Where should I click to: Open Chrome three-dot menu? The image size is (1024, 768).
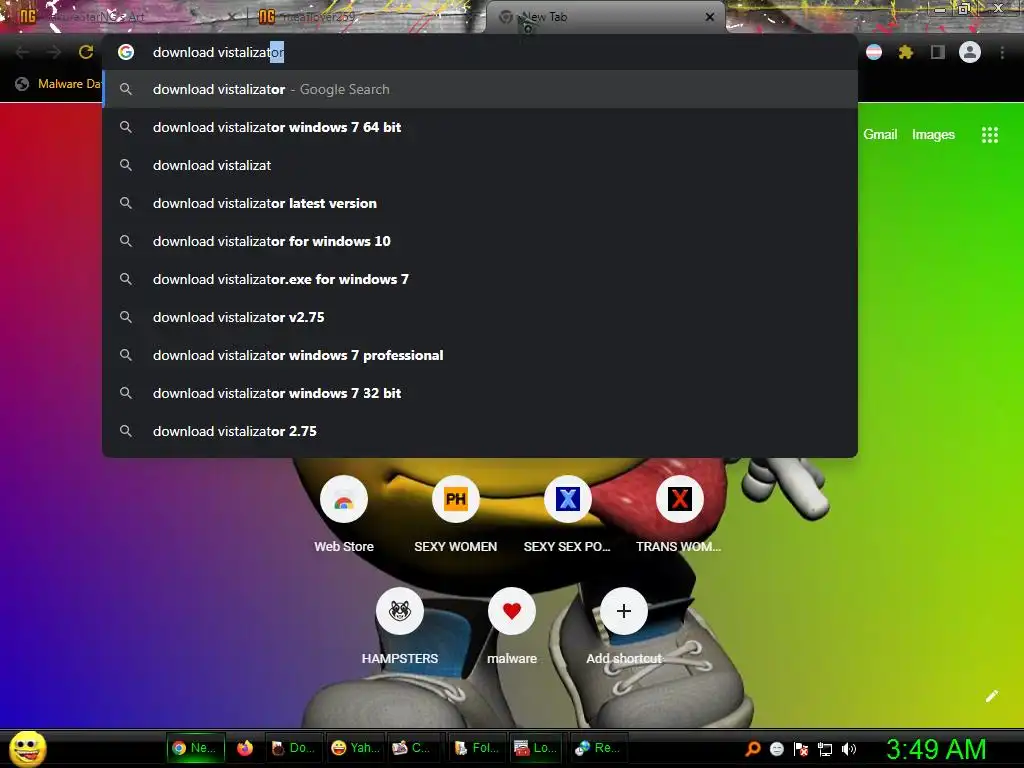(x=1002, y=52)
